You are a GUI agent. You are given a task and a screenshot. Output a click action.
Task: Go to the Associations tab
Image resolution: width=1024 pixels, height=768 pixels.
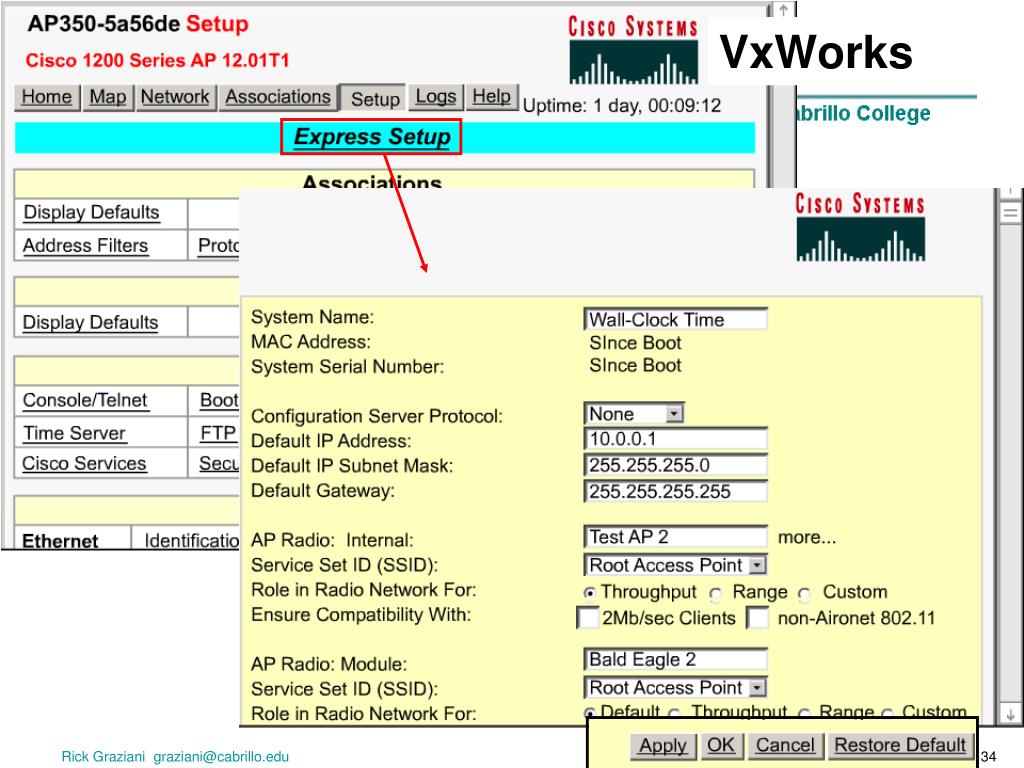click(x=278, y=97)
